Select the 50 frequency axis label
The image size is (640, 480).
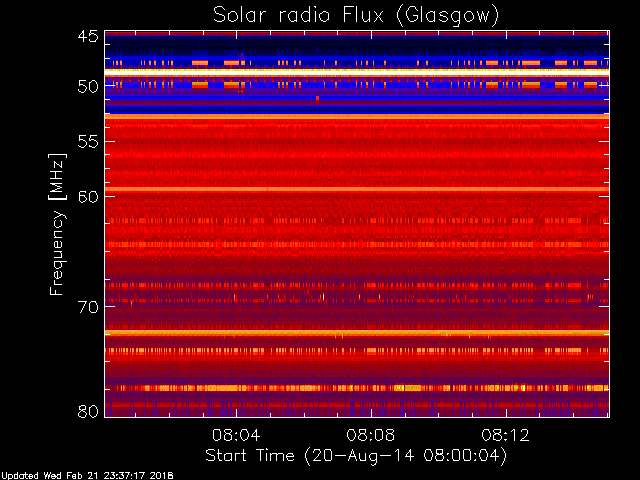tap(88, 87)
